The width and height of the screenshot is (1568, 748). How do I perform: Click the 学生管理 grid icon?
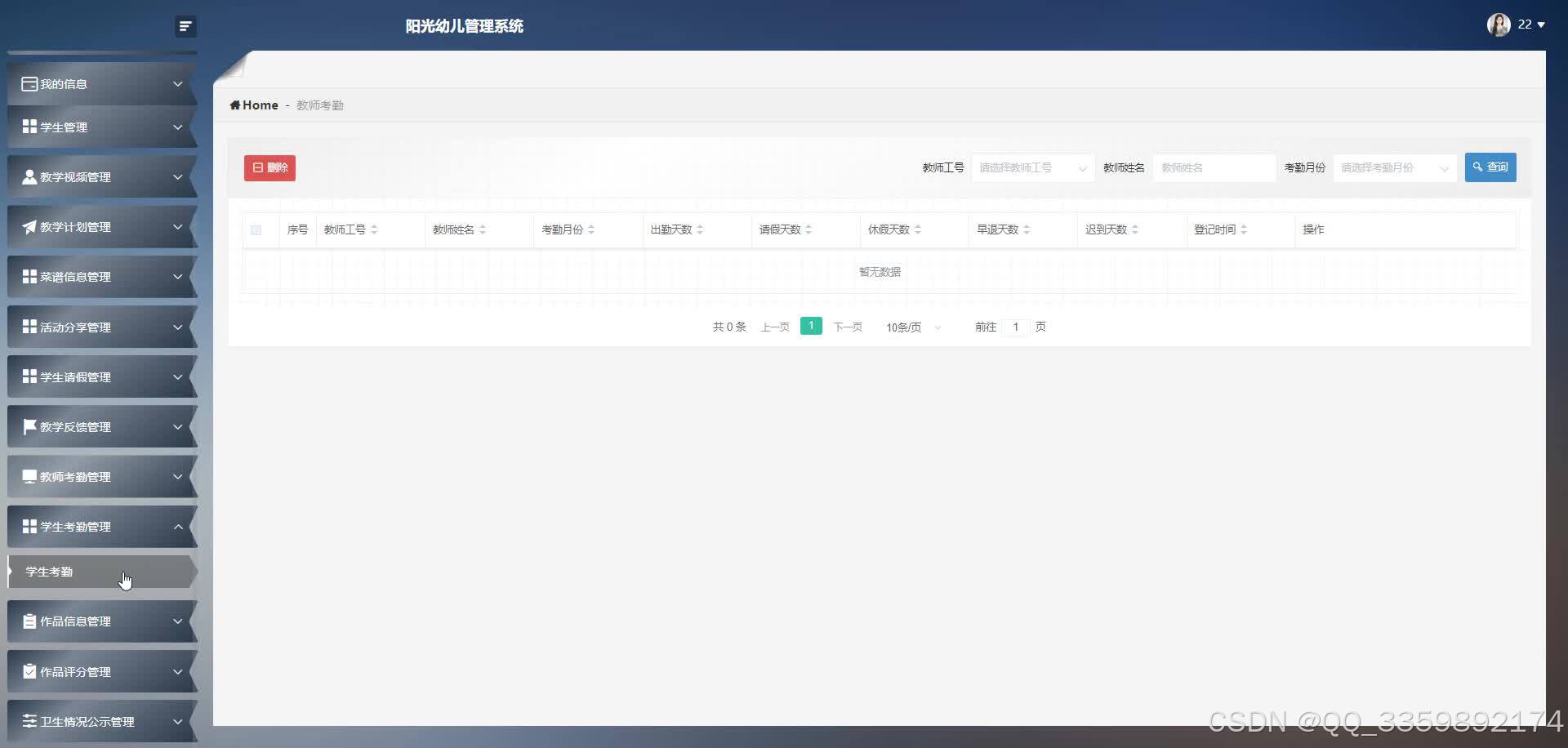28,127
